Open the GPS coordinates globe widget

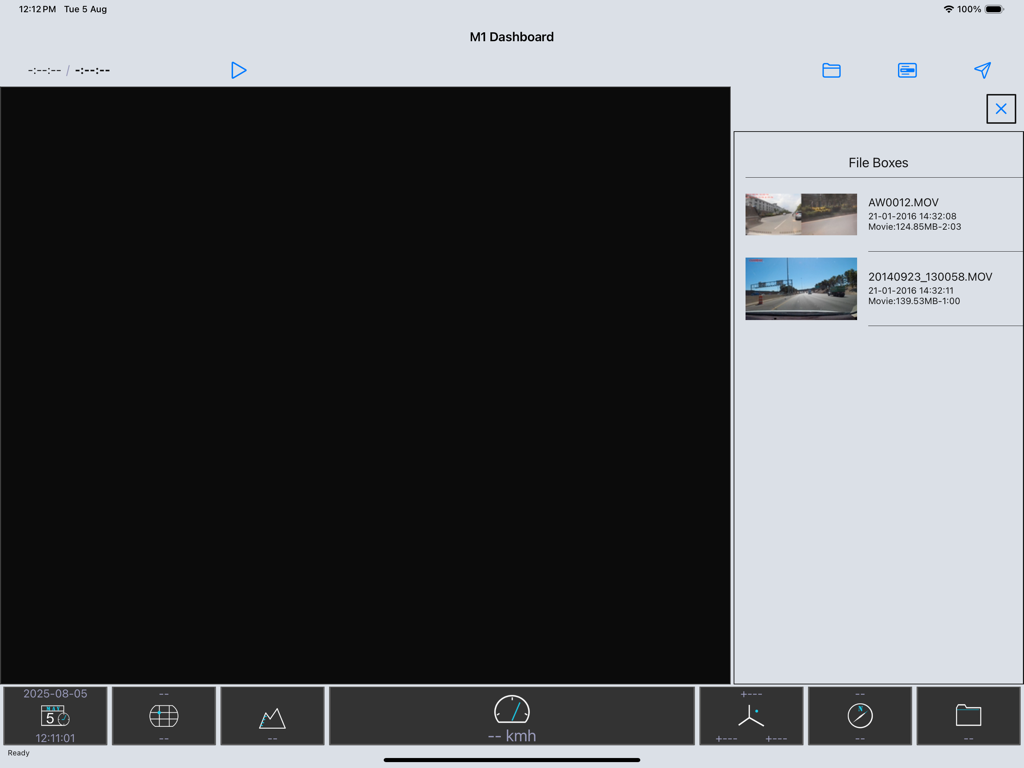pyautogui.click(x=163, y=715)
